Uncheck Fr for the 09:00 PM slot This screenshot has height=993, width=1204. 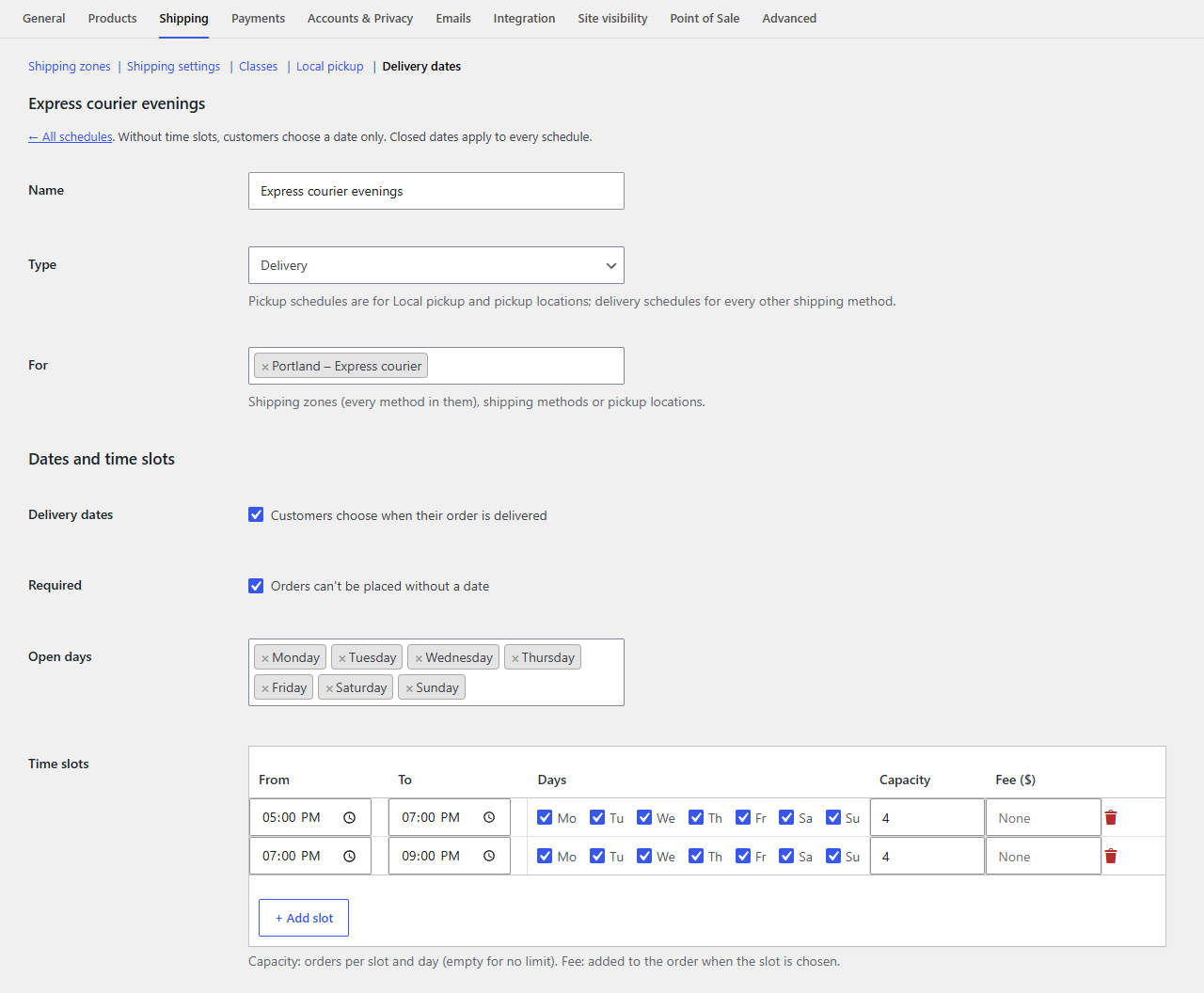(x=743, y=856)
